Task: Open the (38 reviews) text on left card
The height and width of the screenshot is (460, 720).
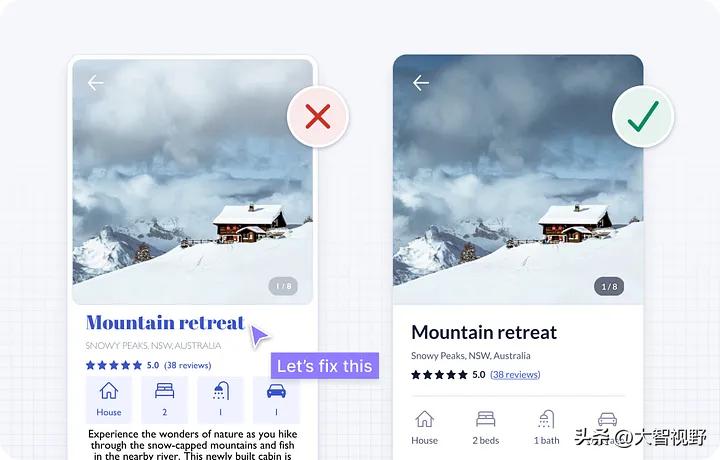Action: 188,365
